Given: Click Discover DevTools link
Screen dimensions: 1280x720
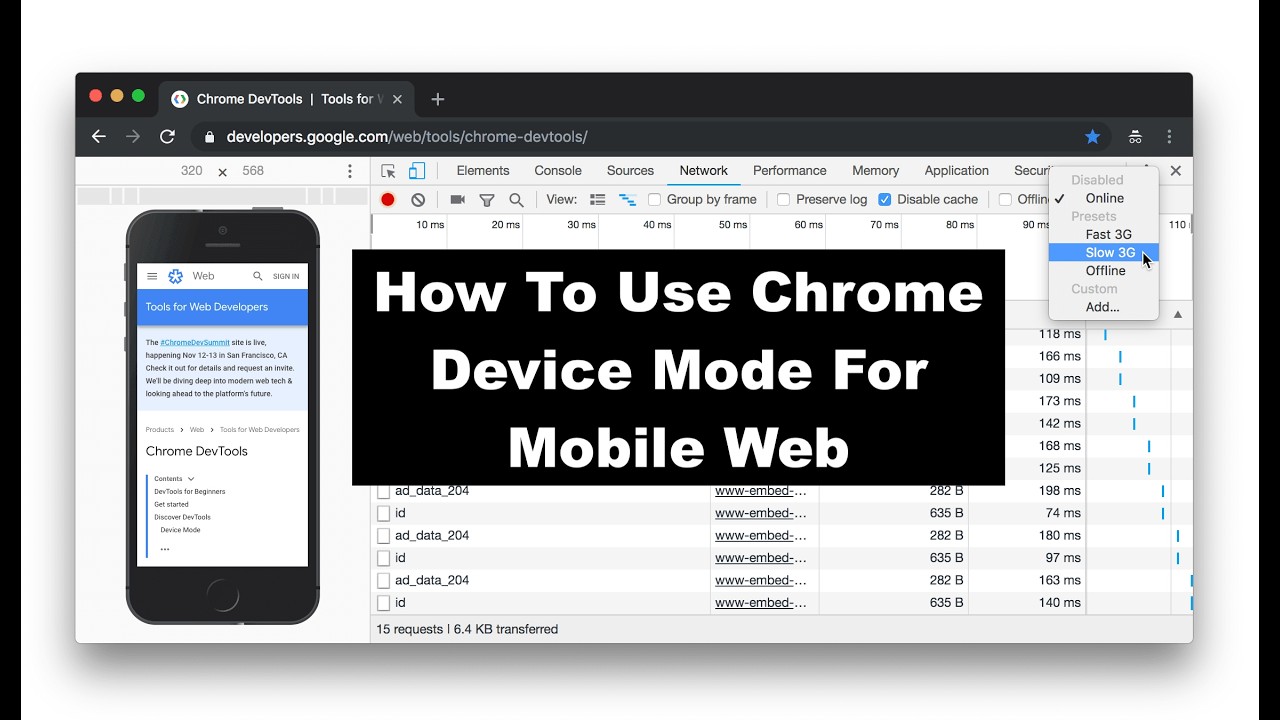Looking at the screenshot, I should pyautogui.click(x=182, y=517).
